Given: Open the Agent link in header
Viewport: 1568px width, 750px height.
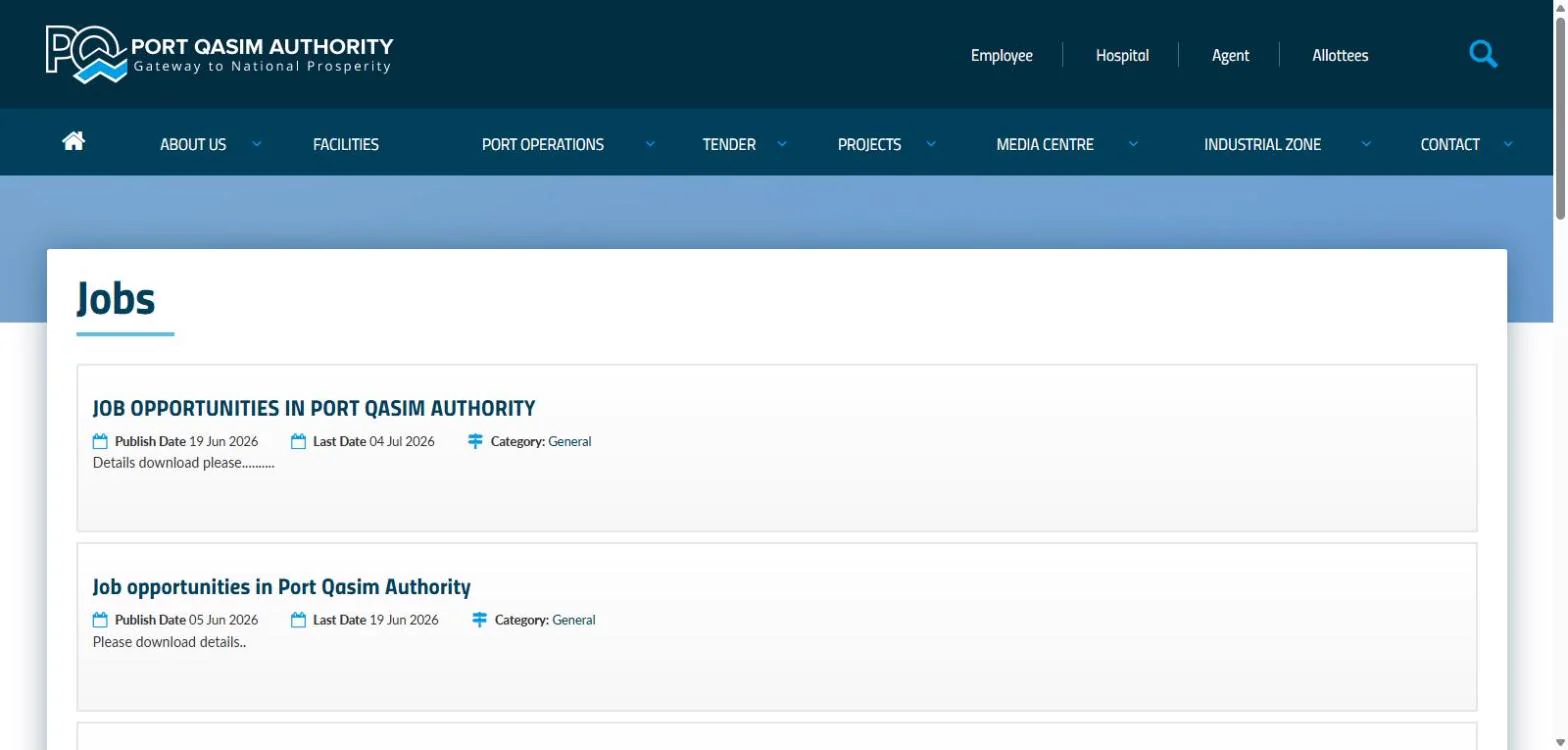Looking at the screenshot, I should [1231, 56].
